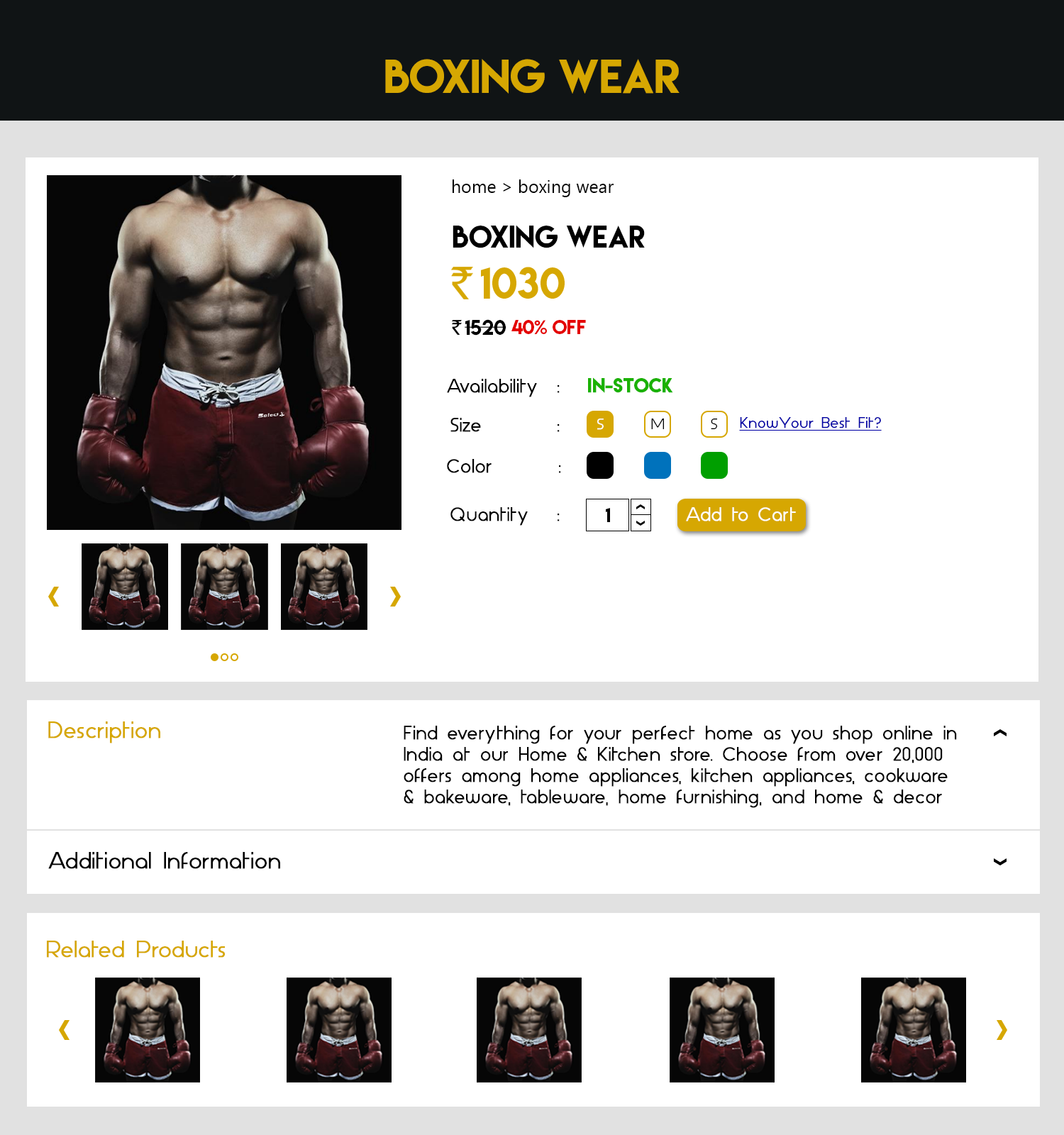Open Know Your Best Fit link

(x=810, y=423)
